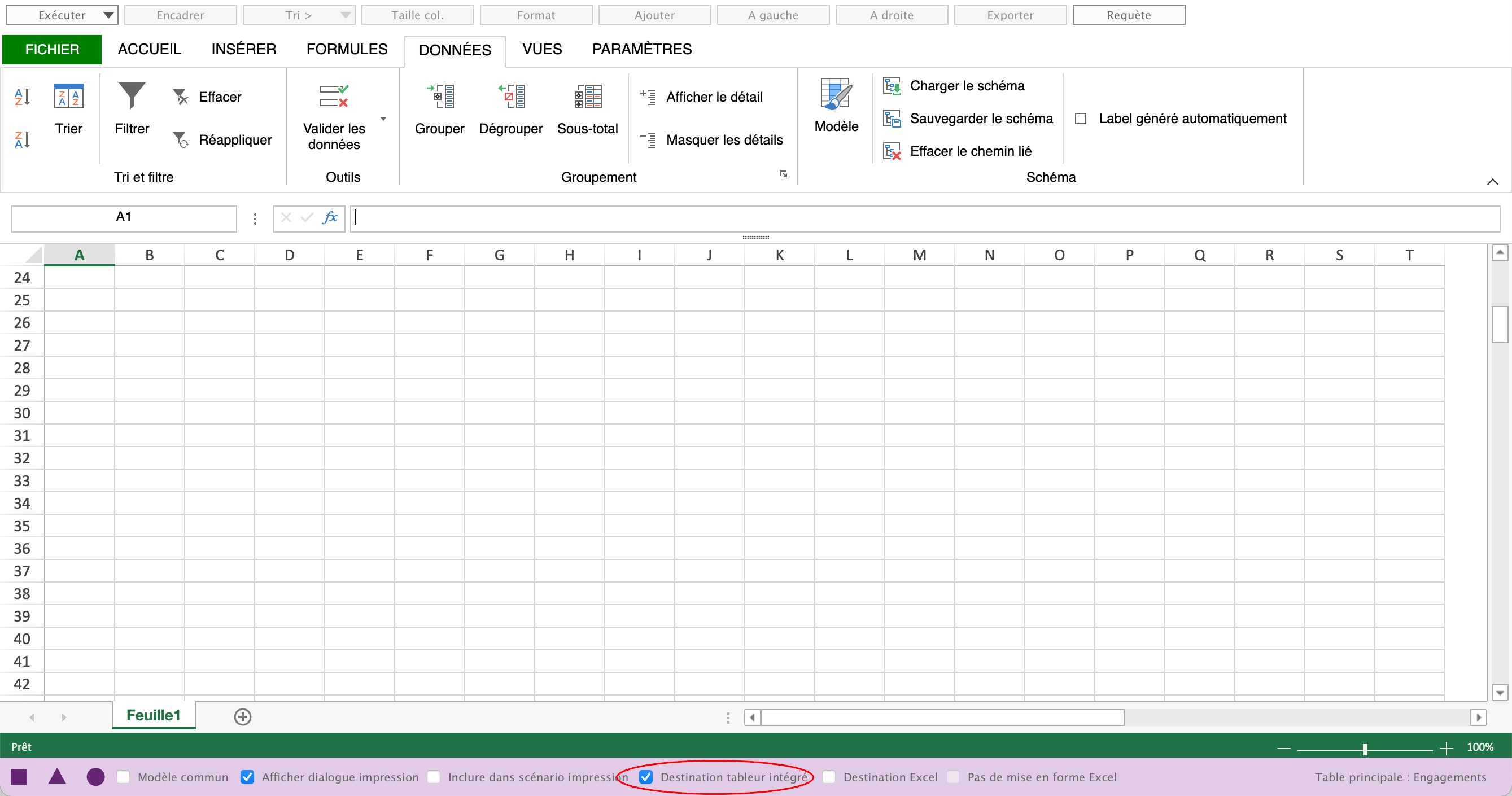
Task: Switch to the FORMULES ribbon tab
Action: 348,48
